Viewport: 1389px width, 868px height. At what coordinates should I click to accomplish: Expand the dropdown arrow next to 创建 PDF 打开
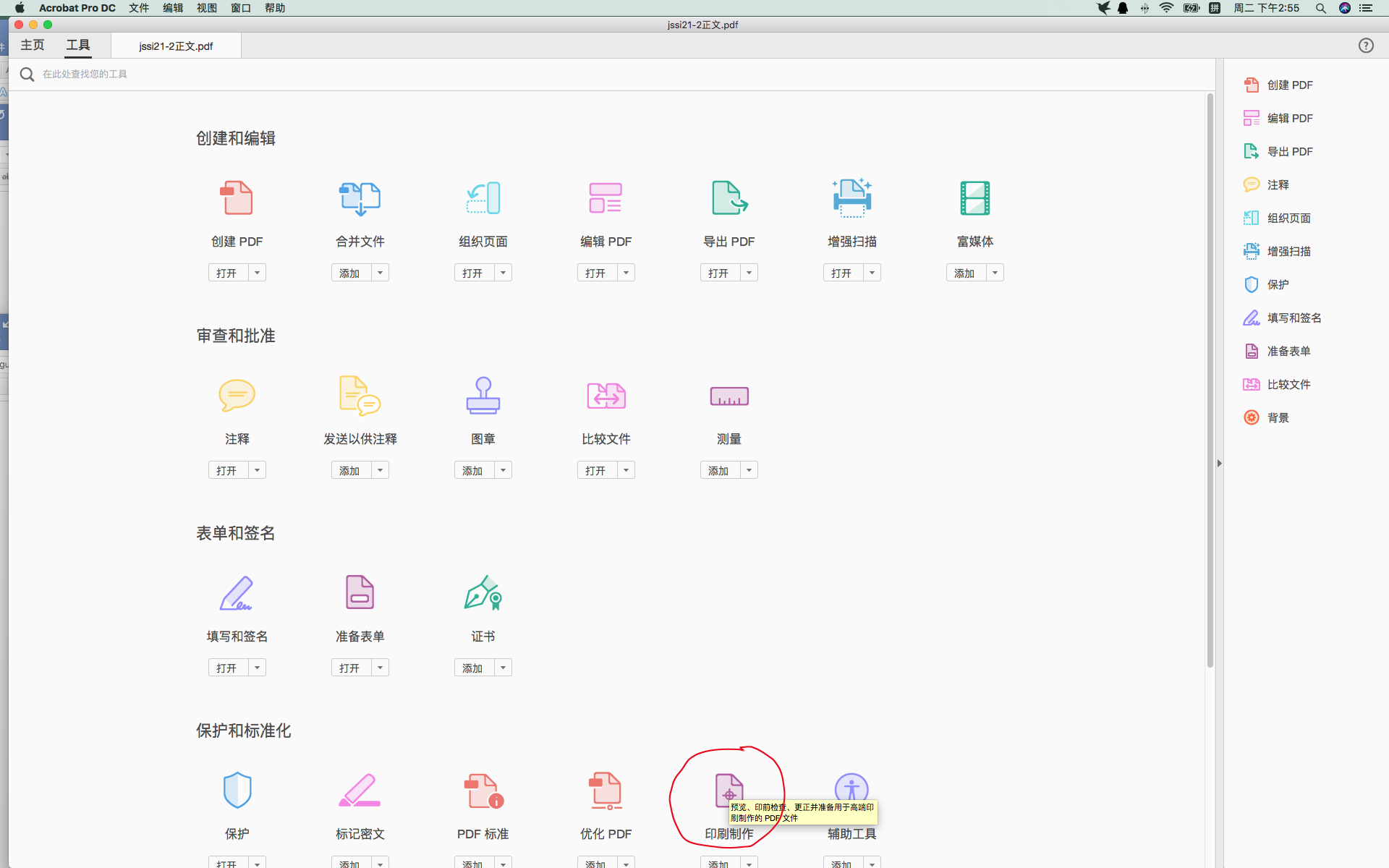point(257,273)
